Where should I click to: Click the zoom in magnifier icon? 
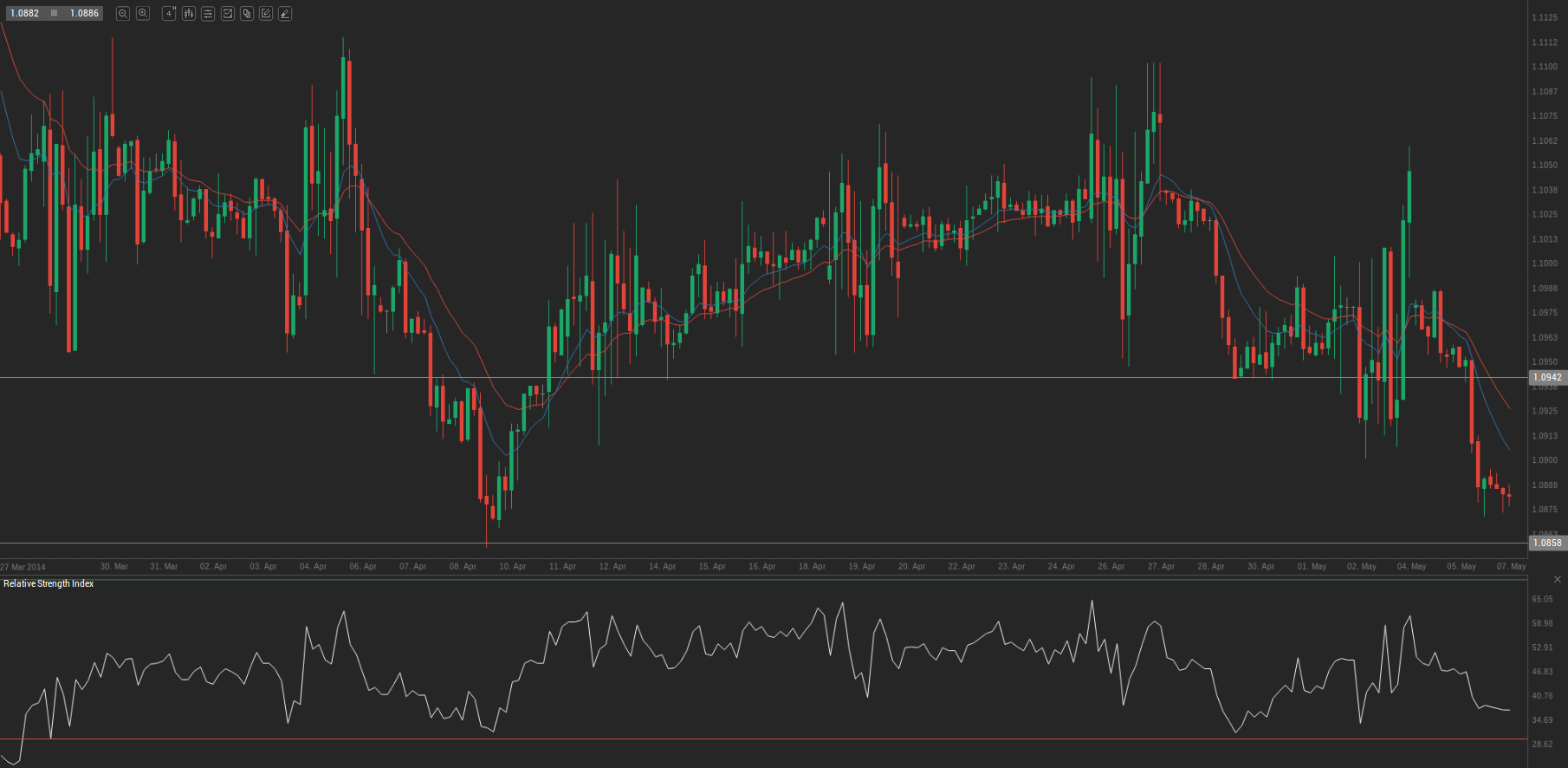(x=143, y=13)
